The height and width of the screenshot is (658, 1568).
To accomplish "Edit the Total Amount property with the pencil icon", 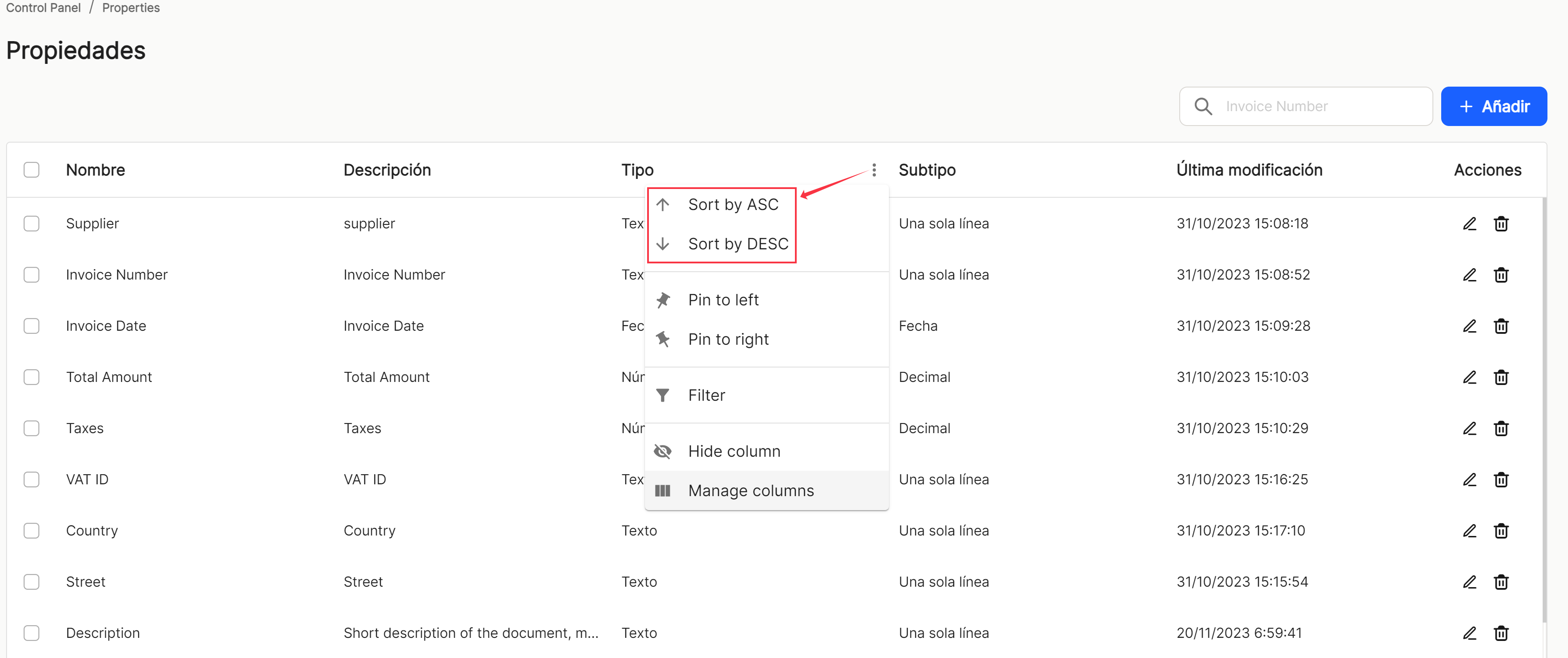I will [1469, 377].
